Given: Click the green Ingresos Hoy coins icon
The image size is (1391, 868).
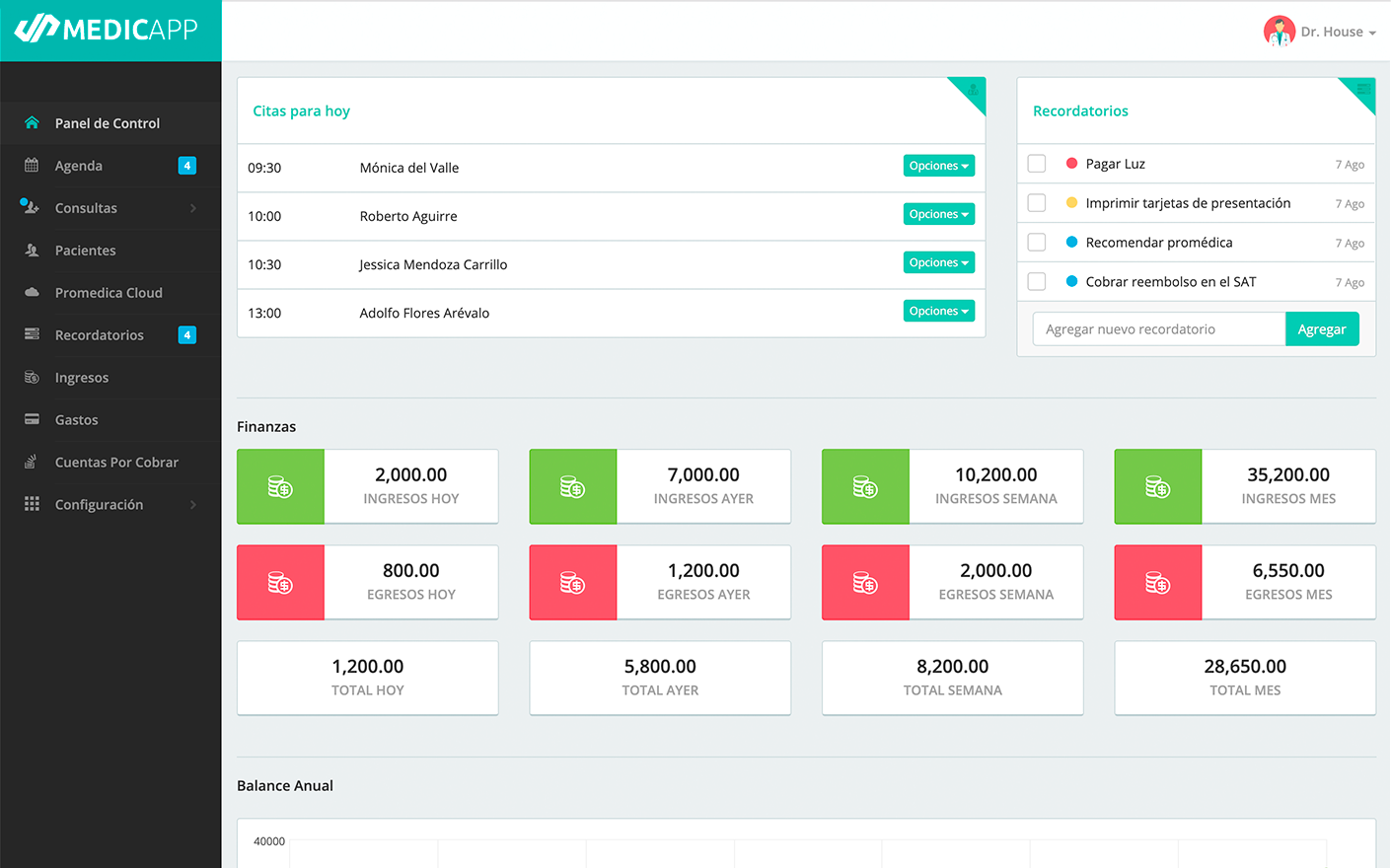Looking at the screenshot, I should tap(280, 487).
